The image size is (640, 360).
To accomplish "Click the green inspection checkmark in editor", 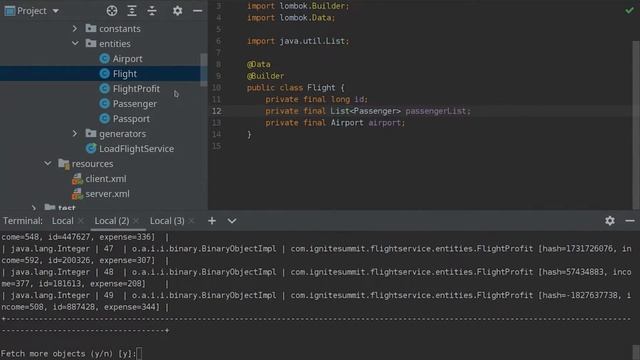I will coord(629,10).
